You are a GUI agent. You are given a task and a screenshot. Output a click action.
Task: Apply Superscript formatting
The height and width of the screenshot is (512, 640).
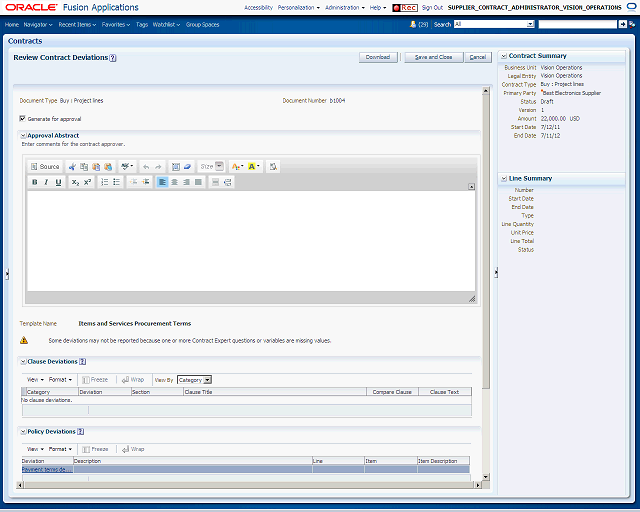pyautogui.click(x=87, y=182)
